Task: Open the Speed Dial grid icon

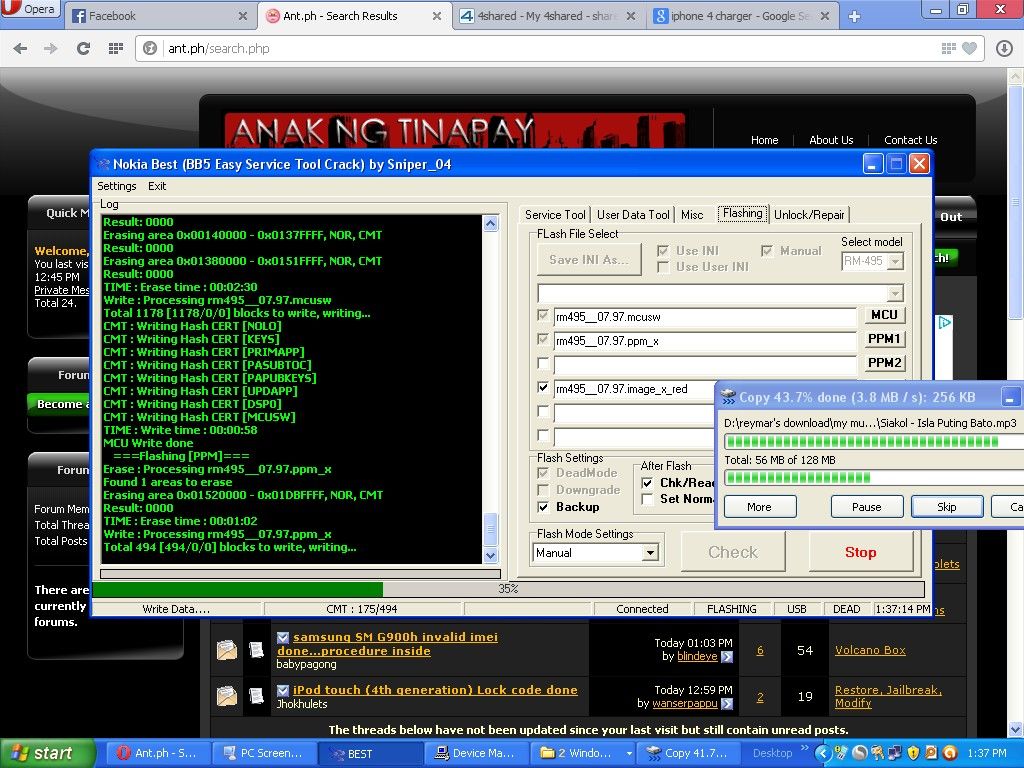Action: [116, 48]
